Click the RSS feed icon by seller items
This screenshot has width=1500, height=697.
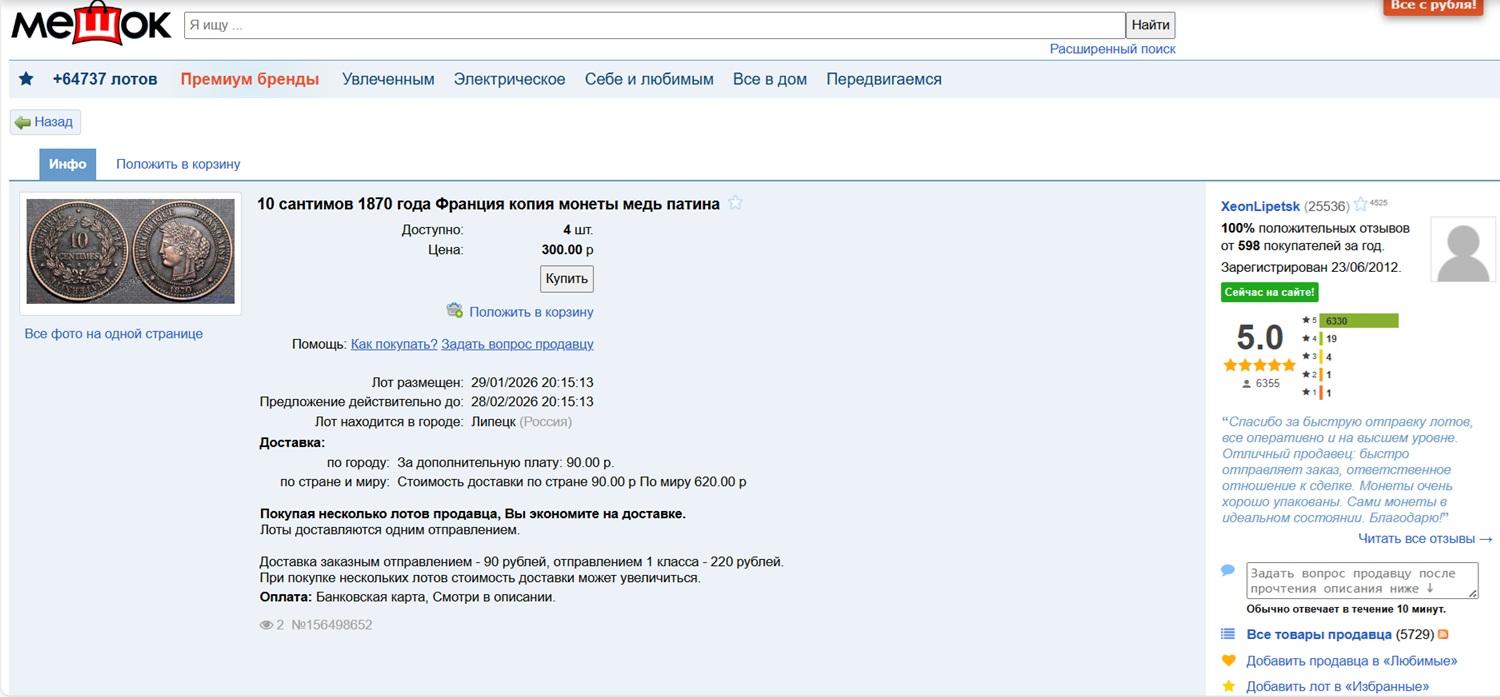point(1443,635)
